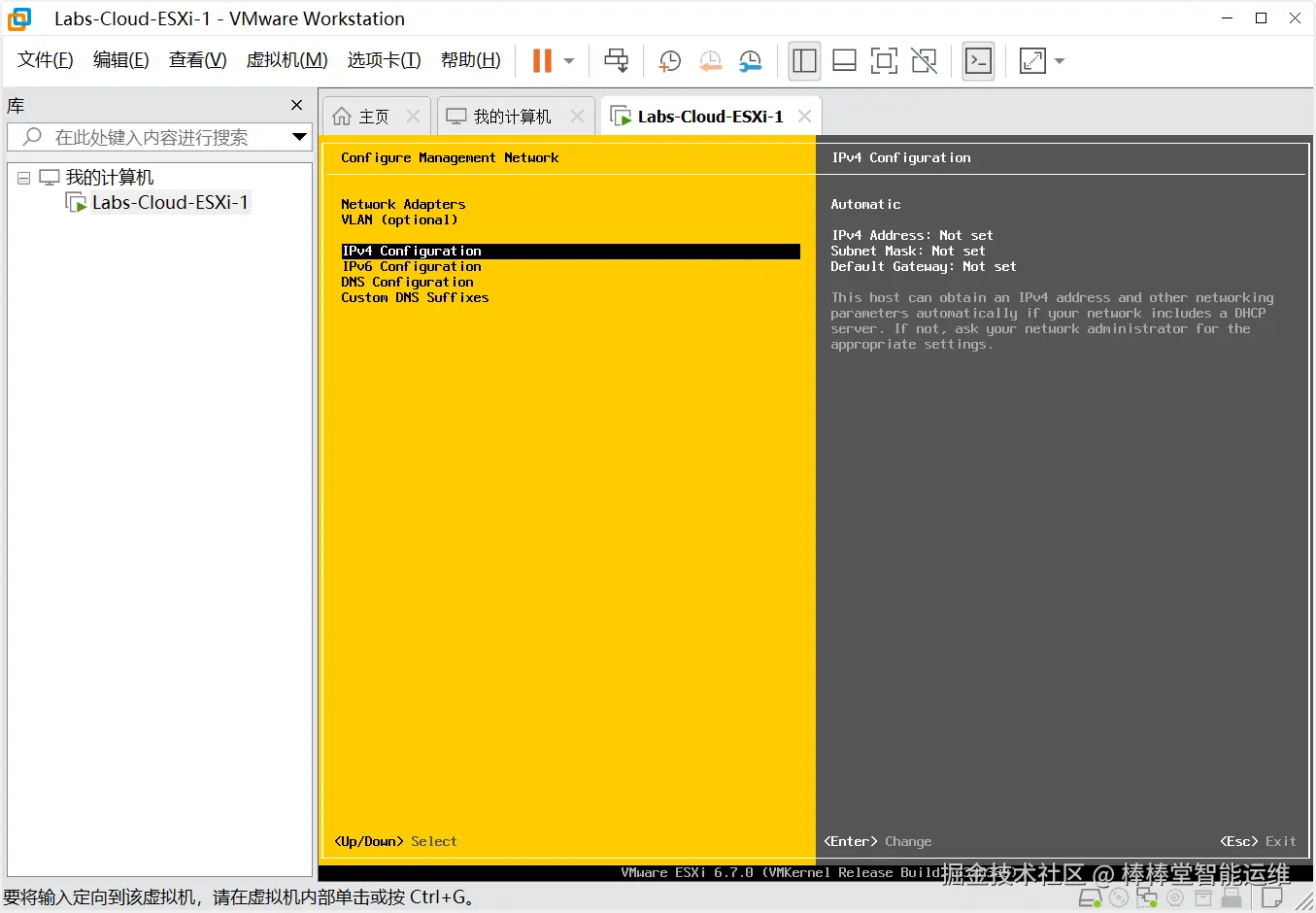Open the snapshot manager

[x=750, y=61]
